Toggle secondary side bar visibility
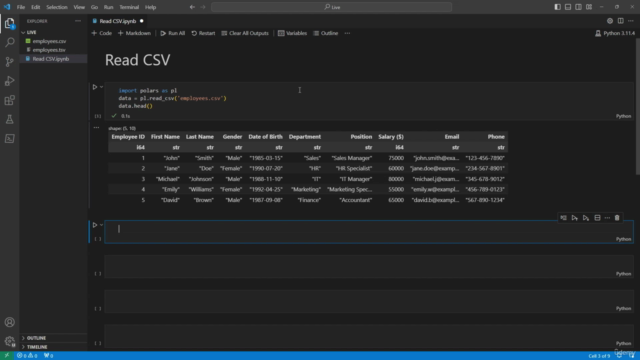Image resolution: width=640 pixels, height=360 pixels. [578, 7]
